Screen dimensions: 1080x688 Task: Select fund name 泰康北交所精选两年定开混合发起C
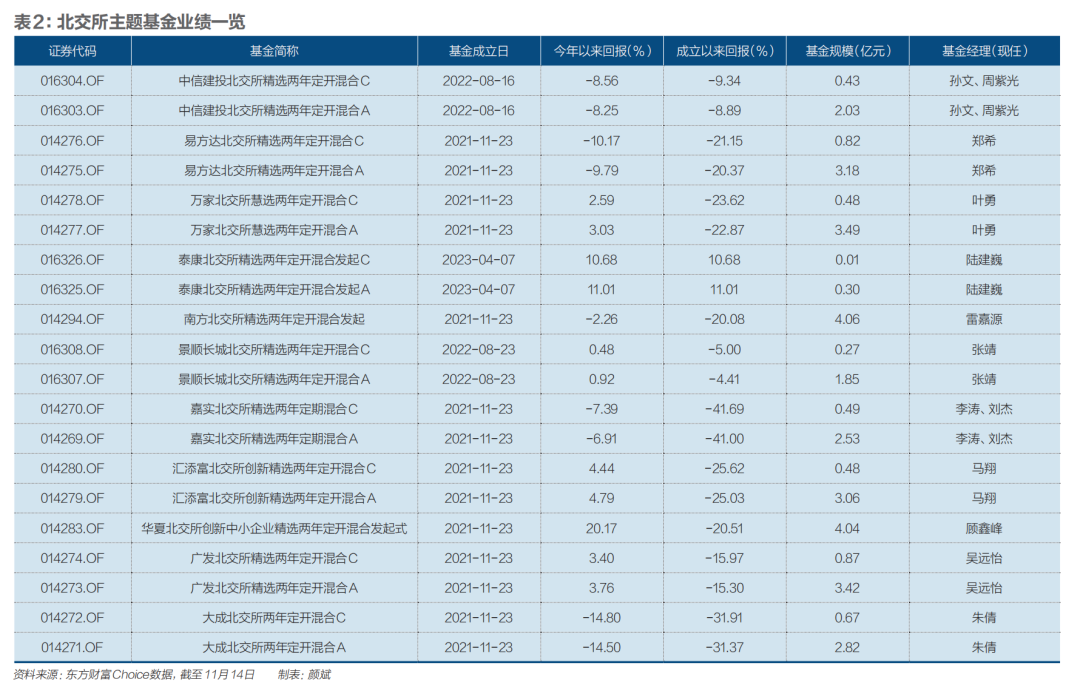[274, 260]
